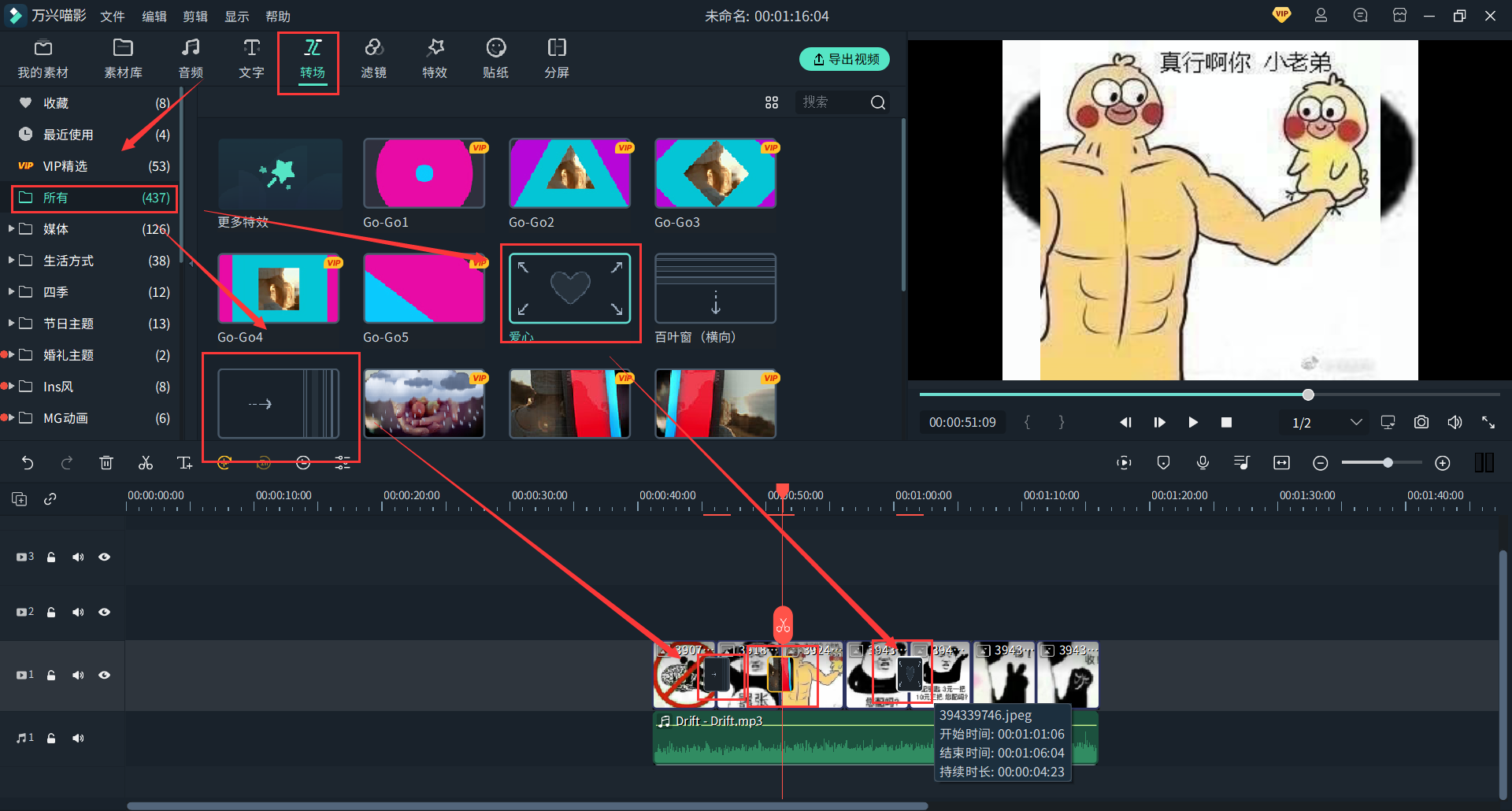
Task: Expand the MG动画 category
Action: pyautogui.click(x=11, y=417)
